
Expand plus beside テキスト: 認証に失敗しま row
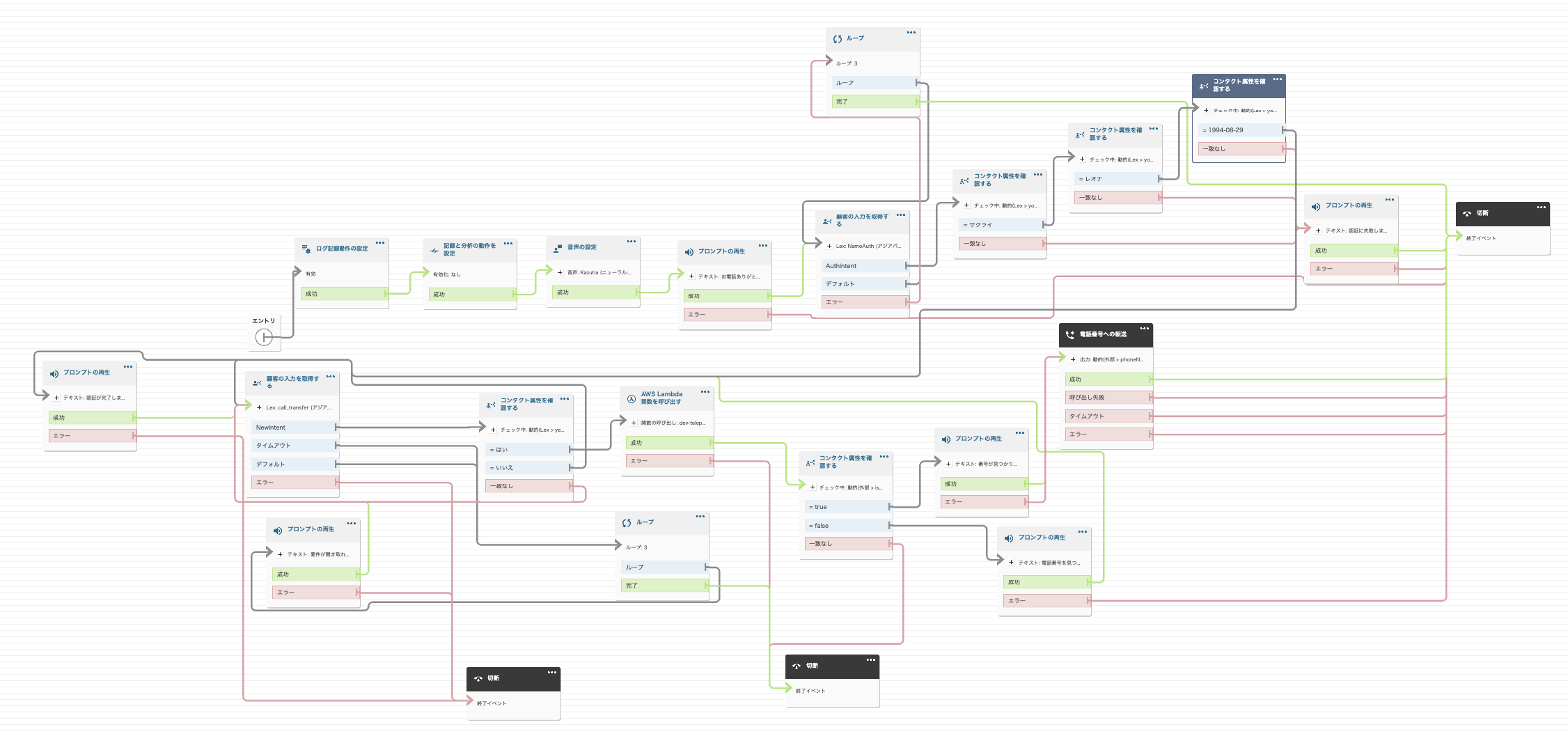point(1319,230)
